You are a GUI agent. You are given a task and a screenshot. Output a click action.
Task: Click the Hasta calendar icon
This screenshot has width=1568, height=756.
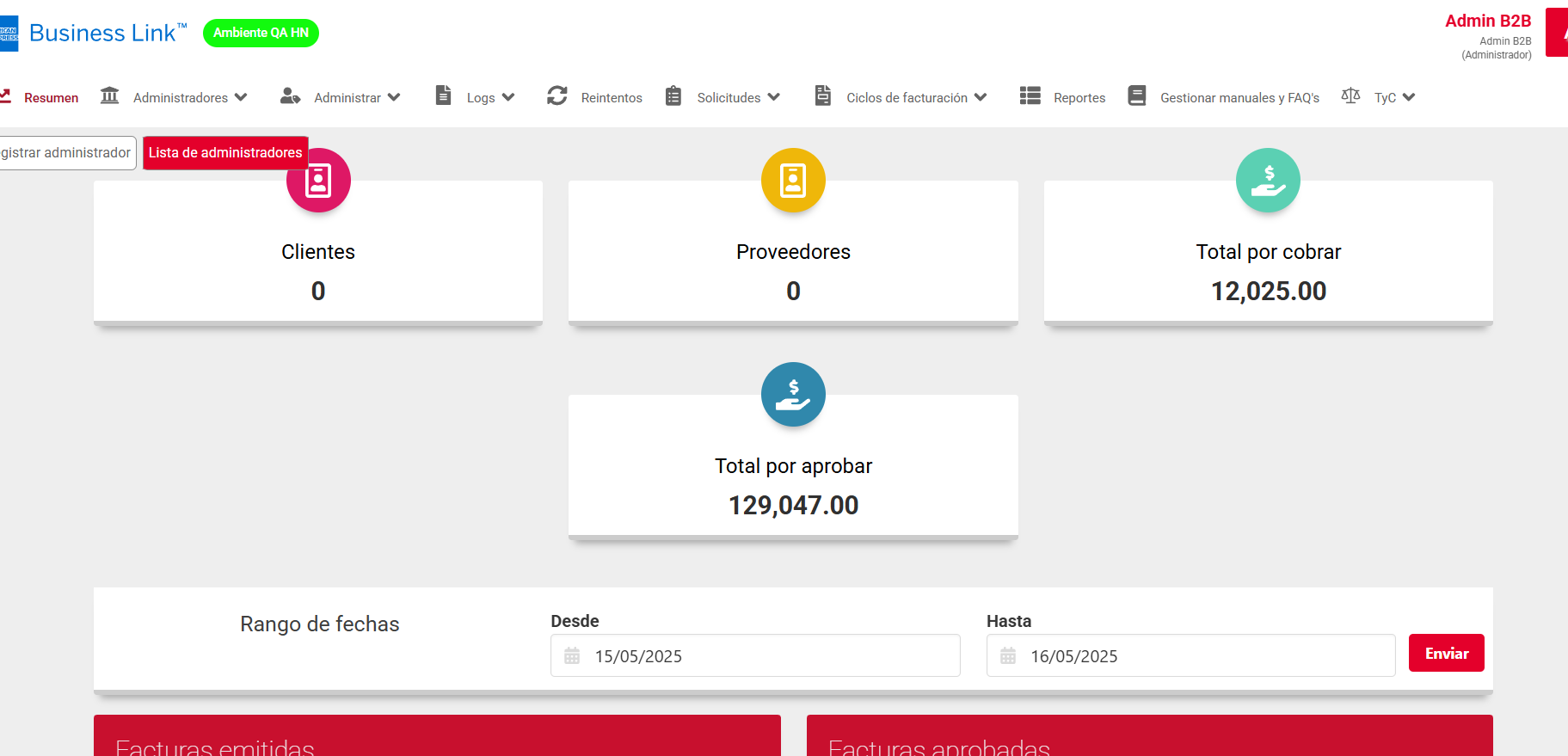pyautogui.click(x=1008, y=656)
